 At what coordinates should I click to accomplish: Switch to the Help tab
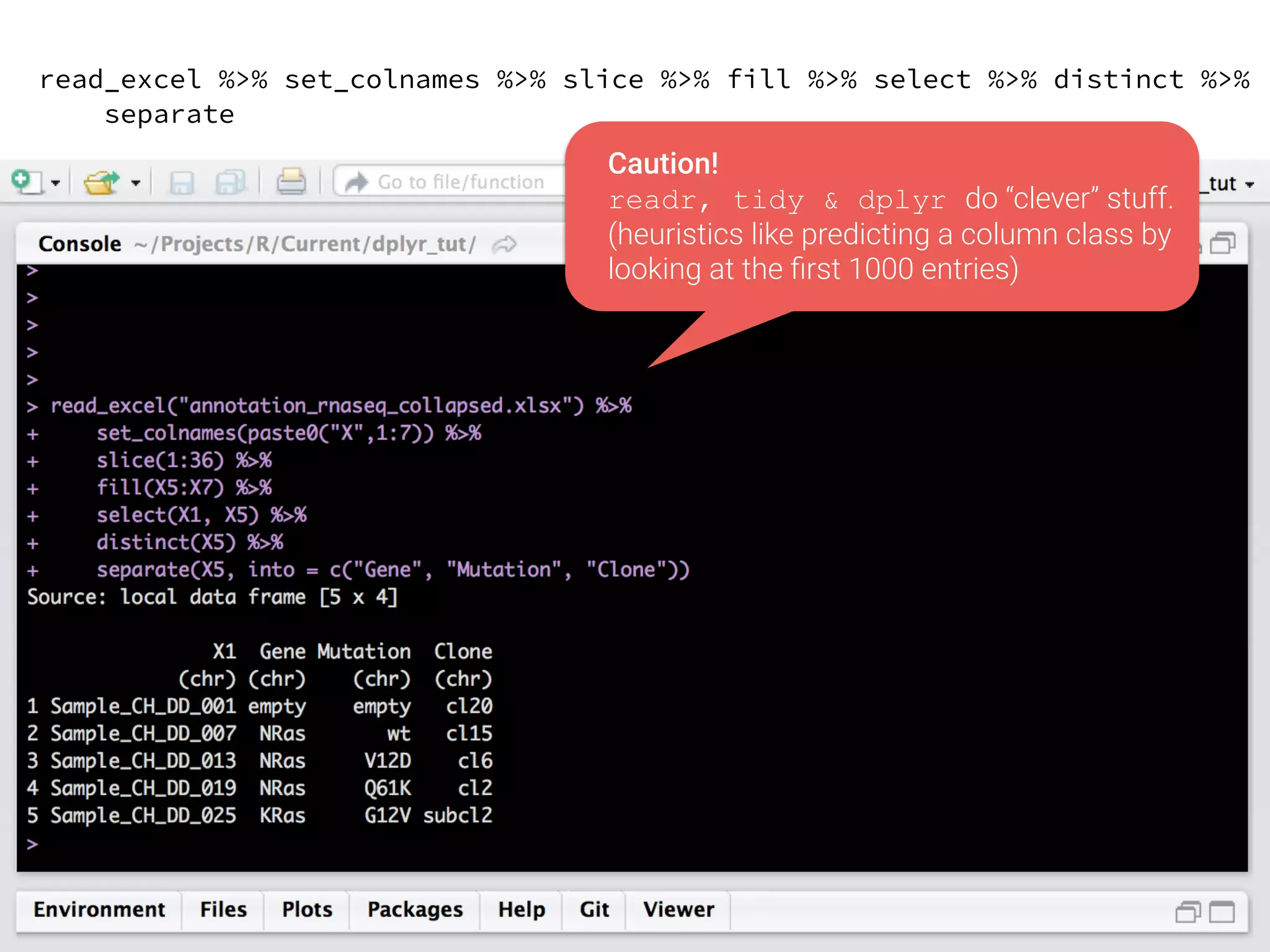(x=522, y=910)
